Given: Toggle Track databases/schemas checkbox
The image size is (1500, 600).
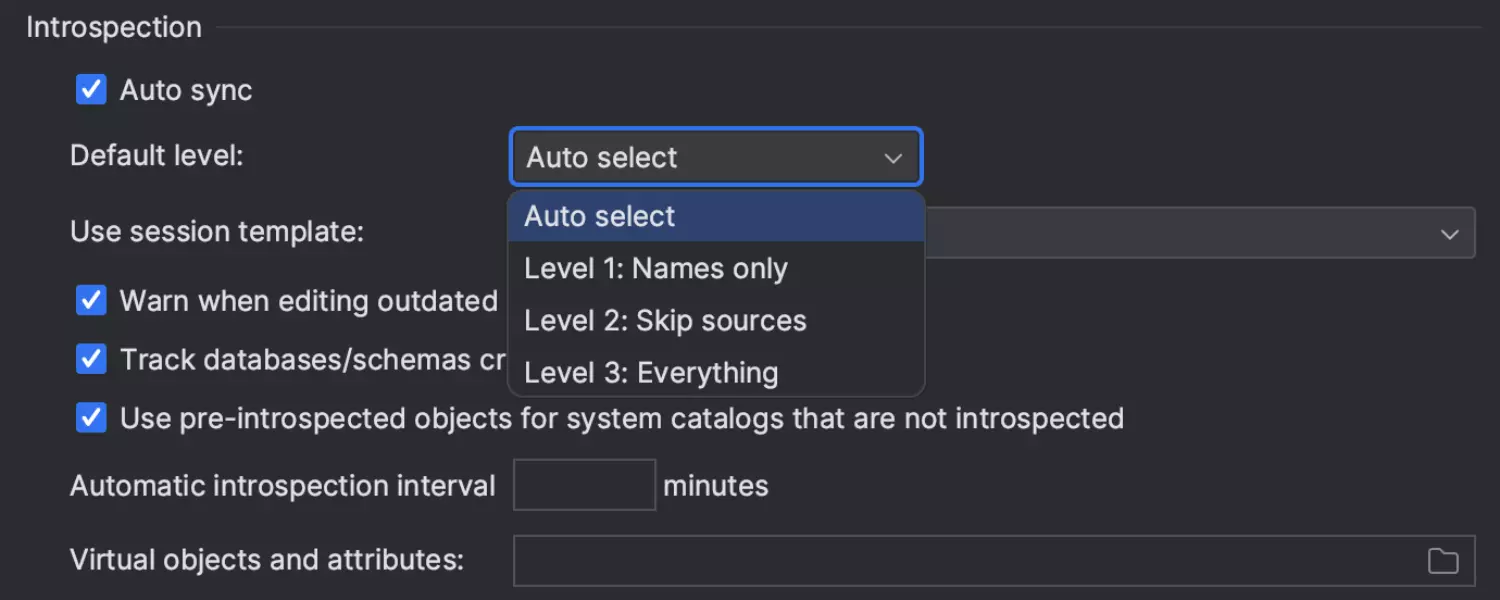Looking at the screenshot, I should [x=91, y=360].
